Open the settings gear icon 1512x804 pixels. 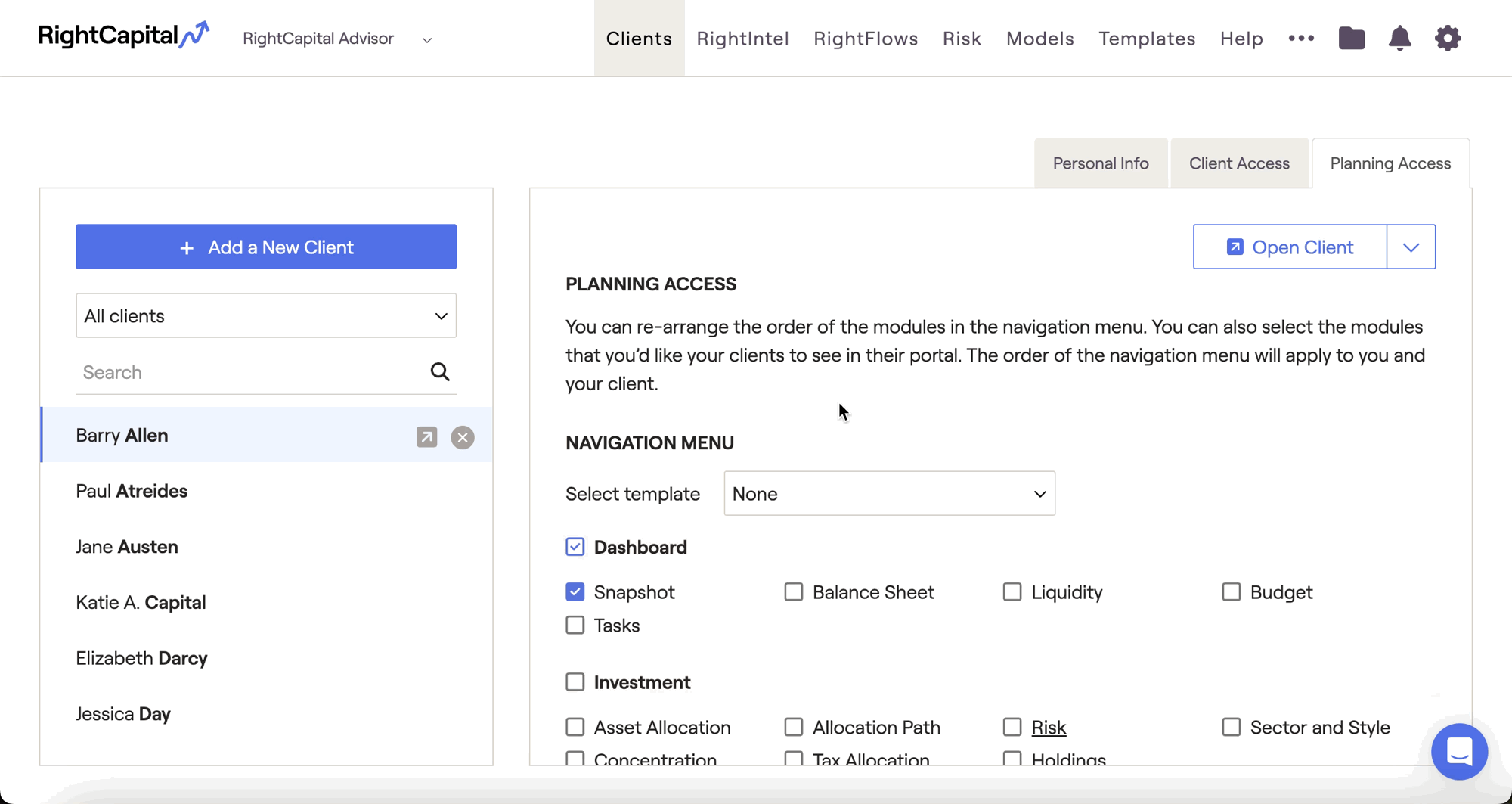tap(1448, 38)
